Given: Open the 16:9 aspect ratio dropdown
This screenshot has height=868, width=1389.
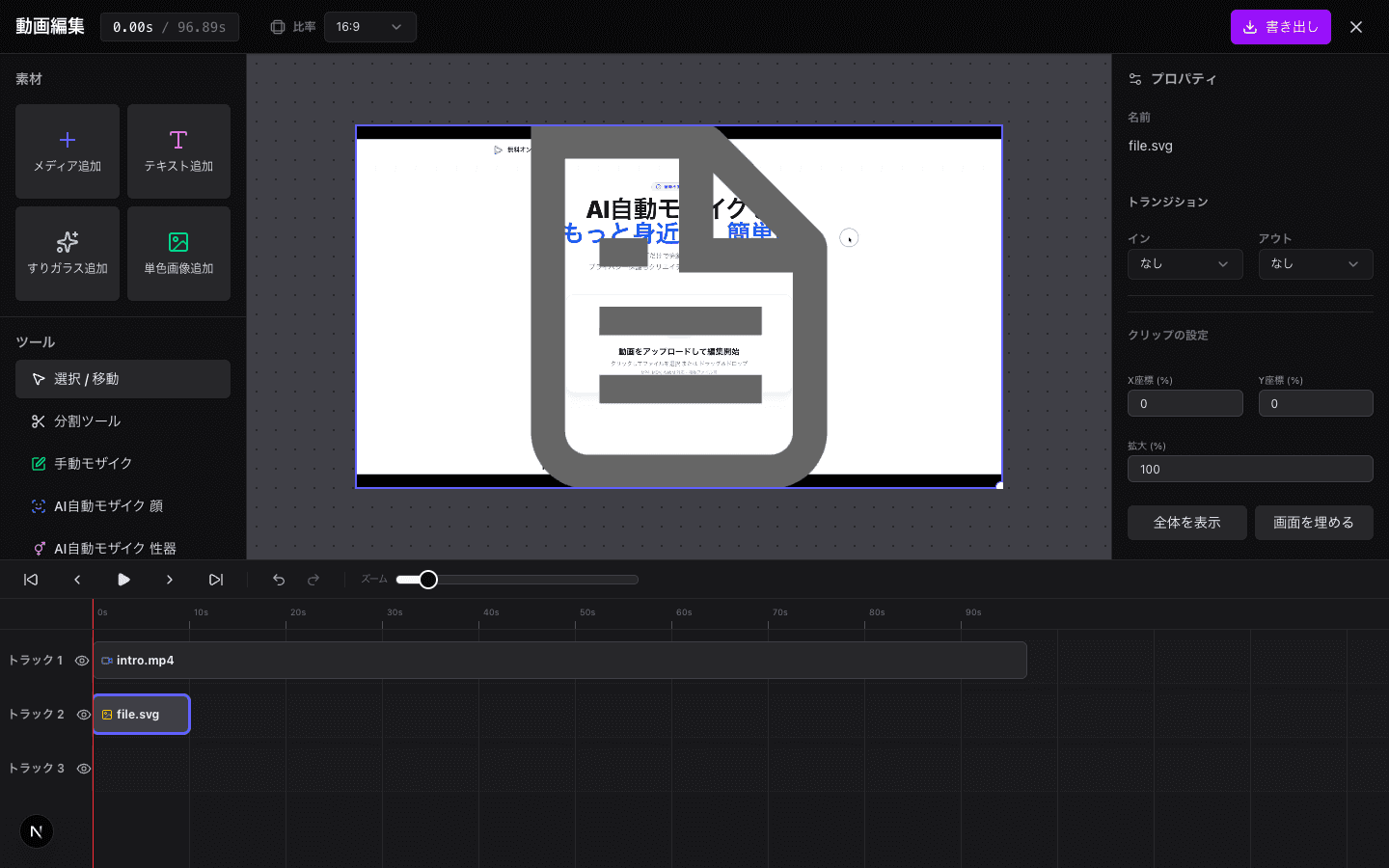Looking at the screenshot, I should click(369, 27).
